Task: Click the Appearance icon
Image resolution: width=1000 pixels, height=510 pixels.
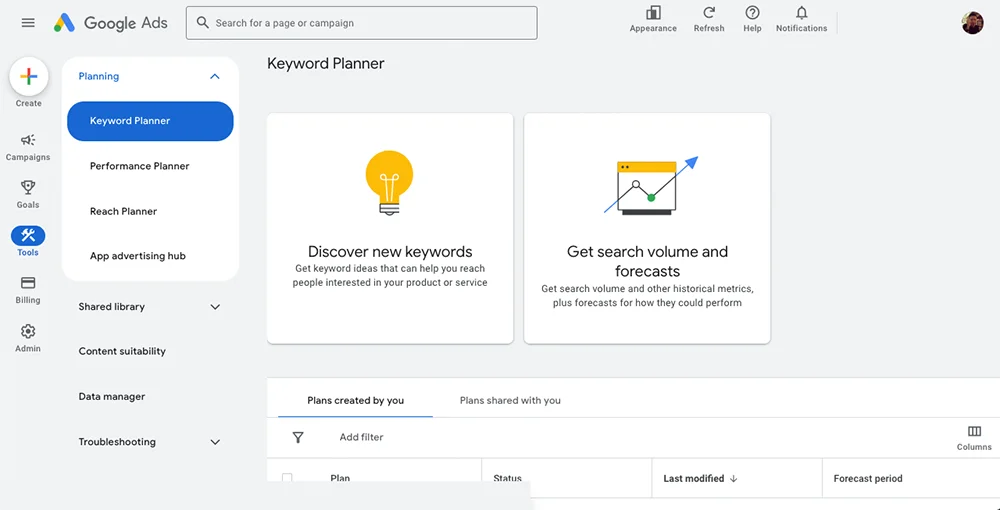Action: click(653, 13)
